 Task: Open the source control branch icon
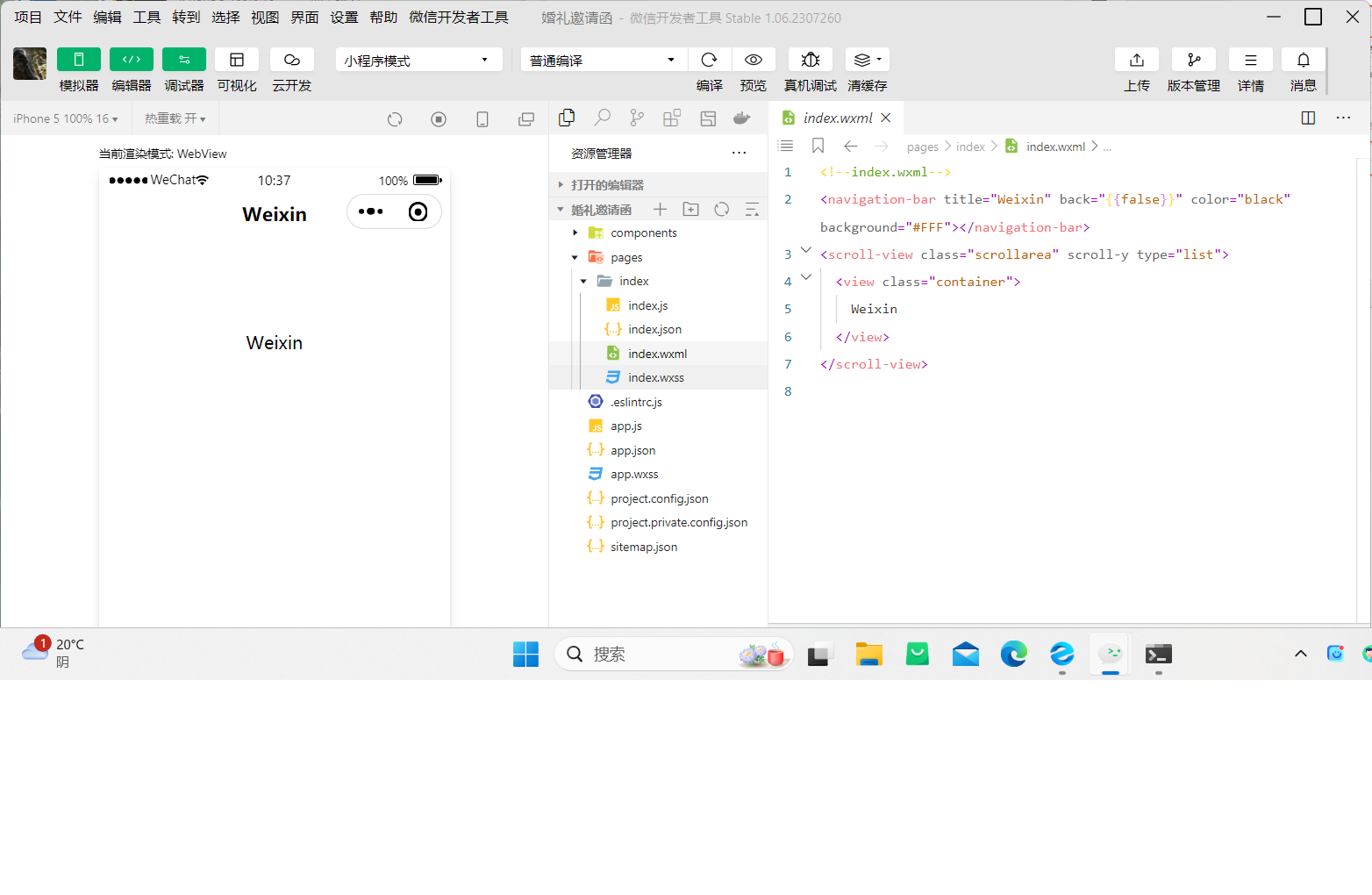point(637,118)
